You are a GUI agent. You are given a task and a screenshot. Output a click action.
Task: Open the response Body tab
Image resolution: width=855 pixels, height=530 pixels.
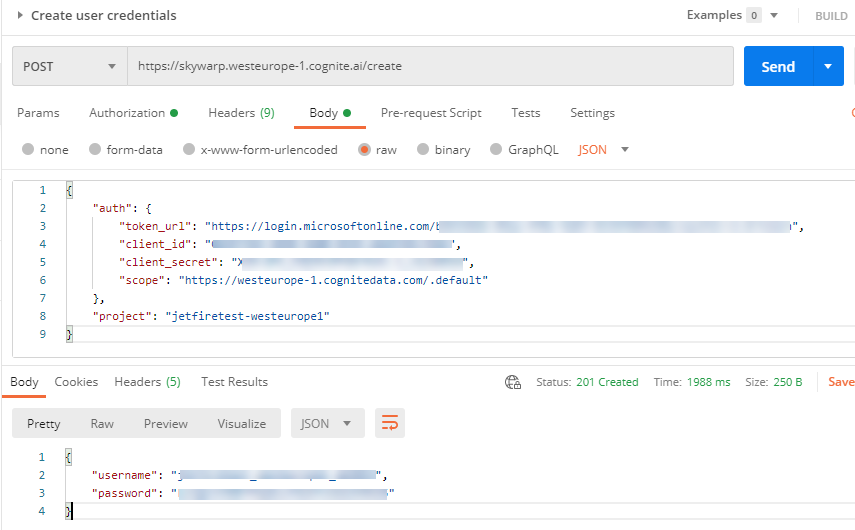[x=24, y=382]
